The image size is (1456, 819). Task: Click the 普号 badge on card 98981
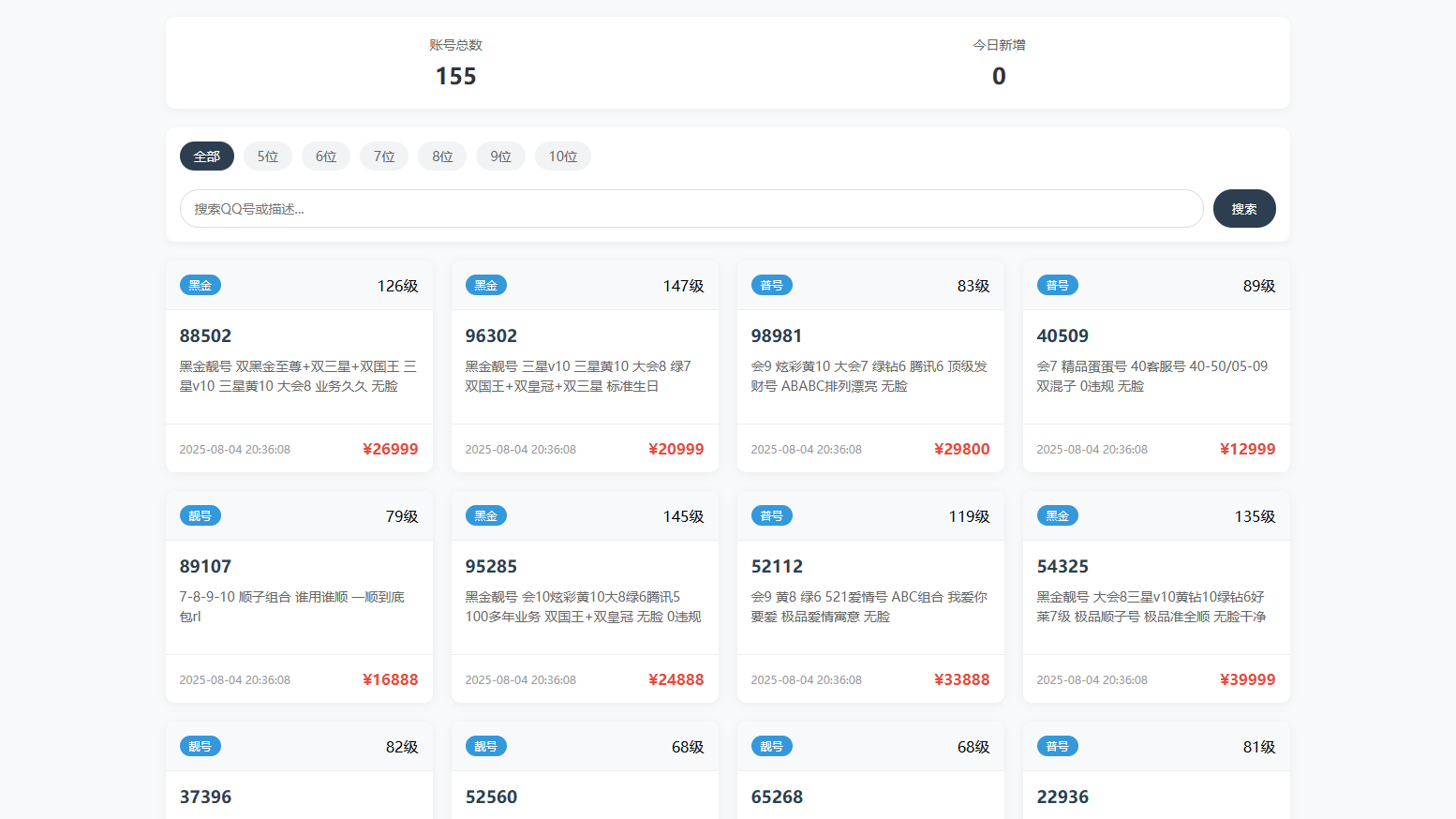click(x=771, y=284)
